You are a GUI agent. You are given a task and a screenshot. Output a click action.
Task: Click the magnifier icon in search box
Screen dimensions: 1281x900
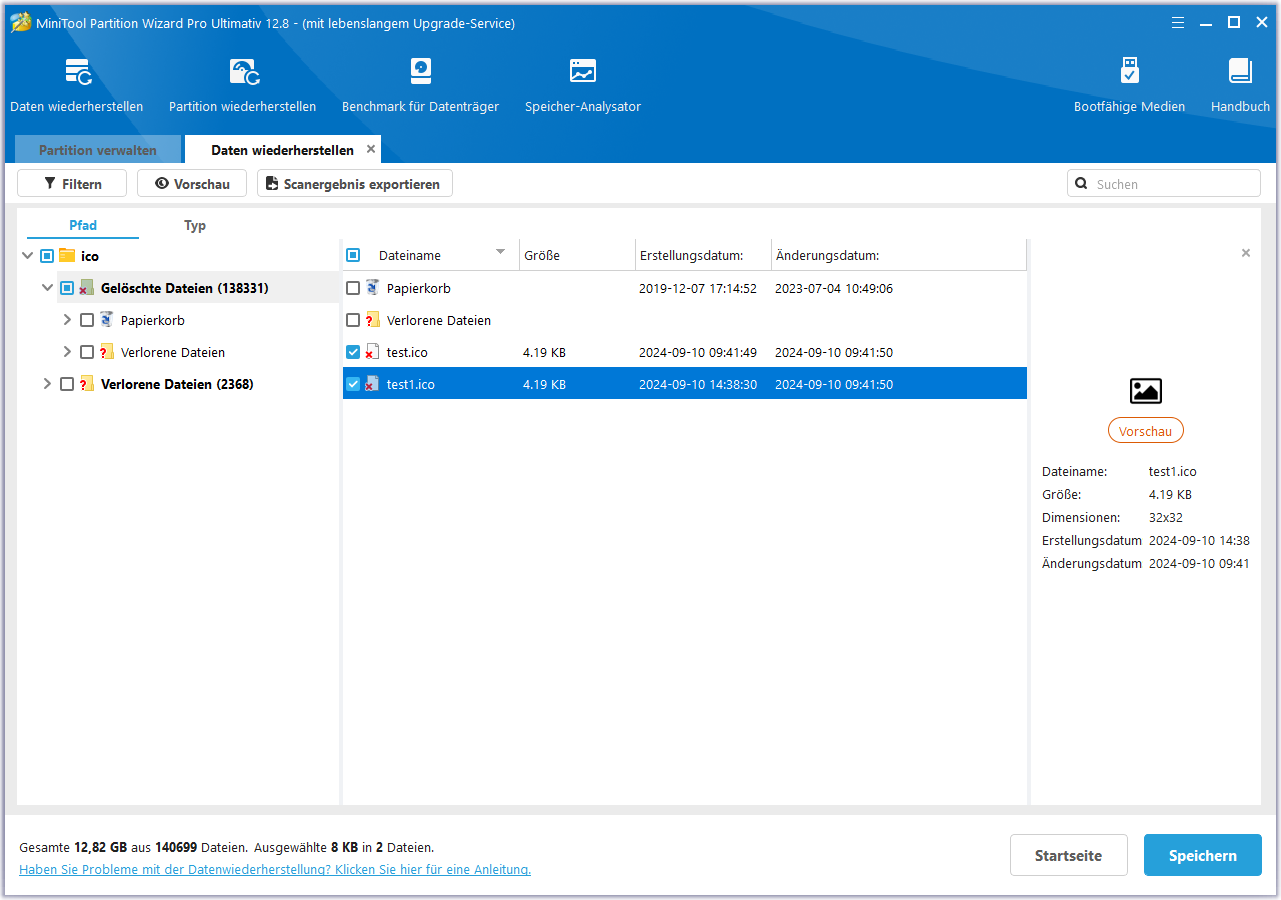tap(1081, 184)
